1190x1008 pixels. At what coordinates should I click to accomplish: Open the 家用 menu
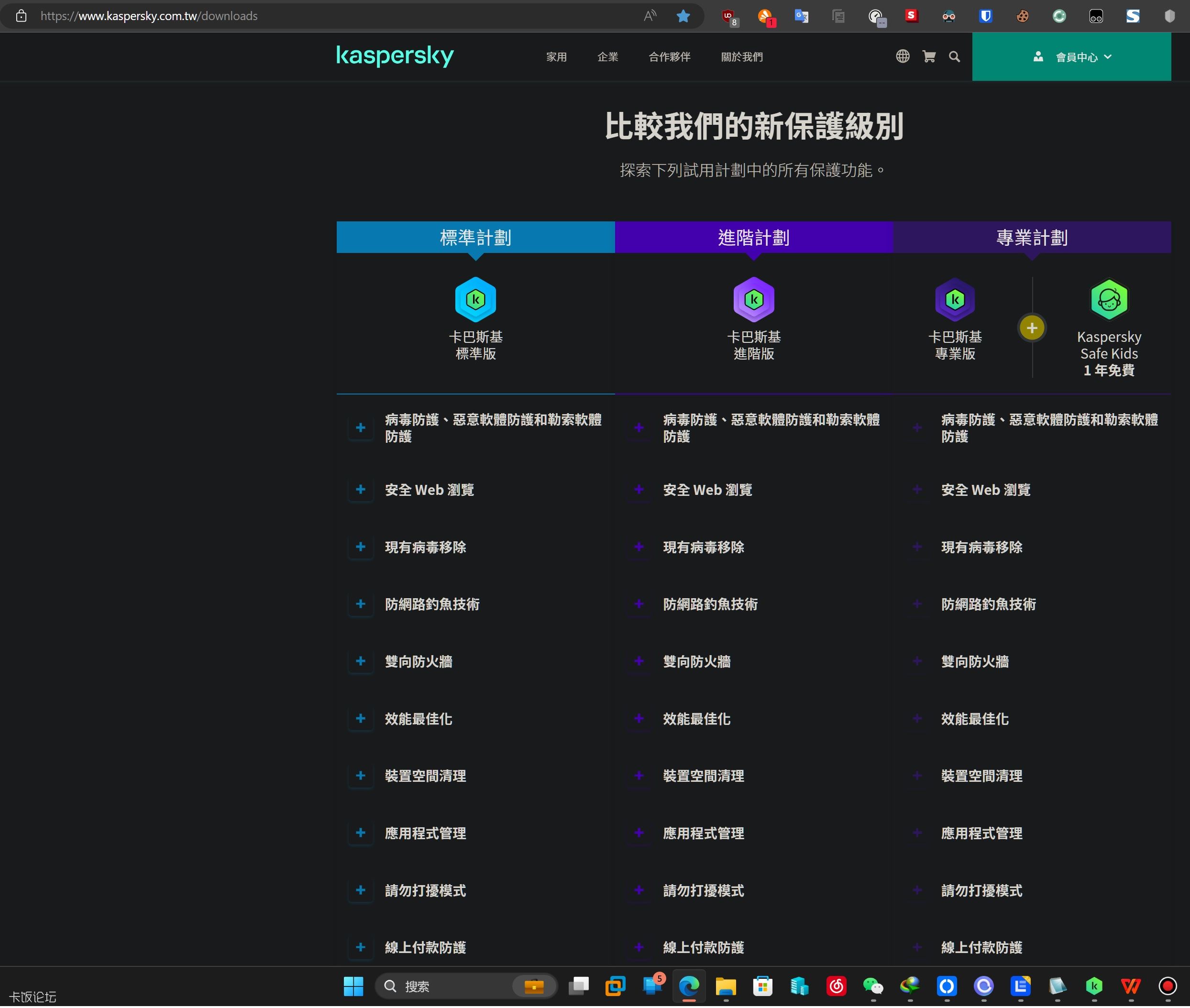pos(556,56)
